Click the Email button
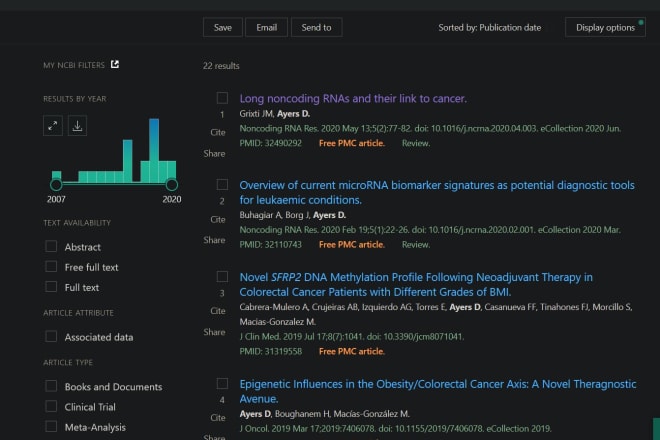660x440 pixels. pos(267,27)
